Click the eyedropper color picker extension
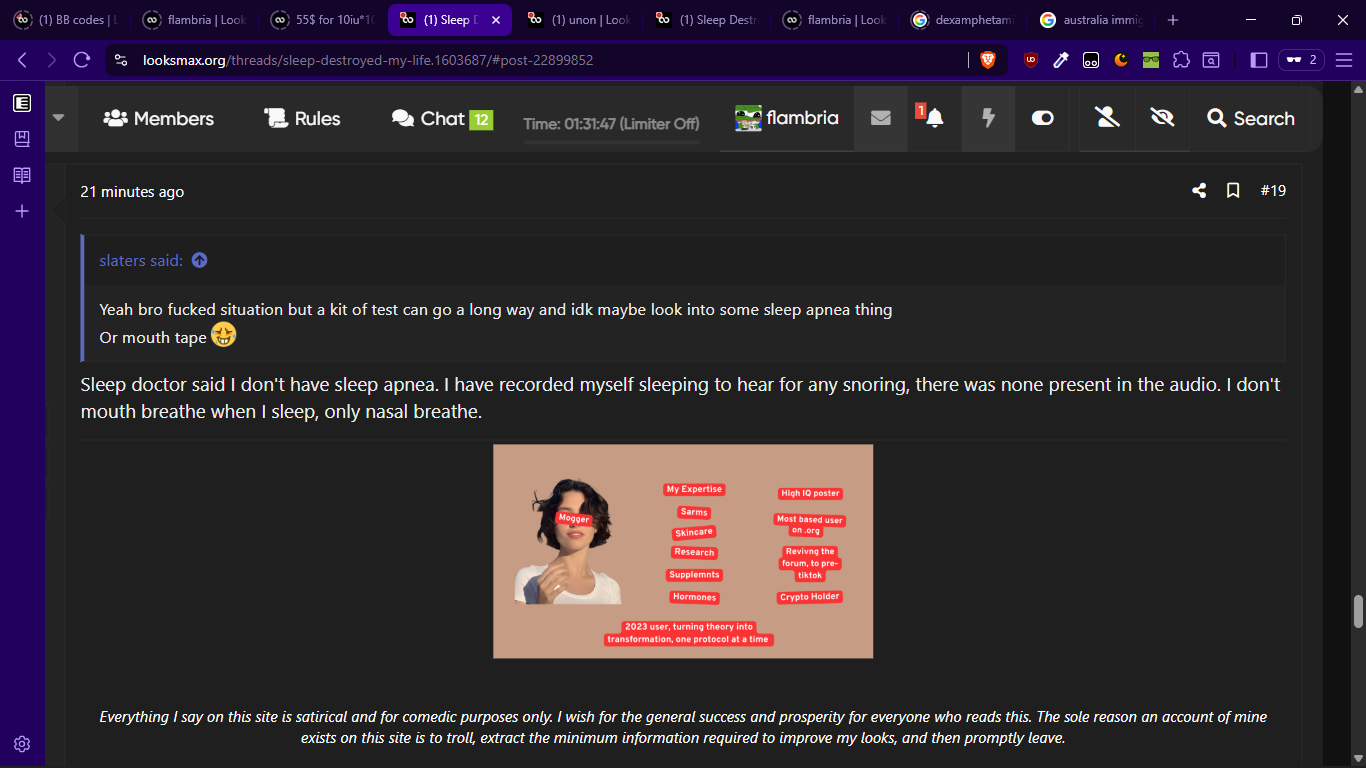Viewport: 1366px width, 768px height. click(1061, 60)
